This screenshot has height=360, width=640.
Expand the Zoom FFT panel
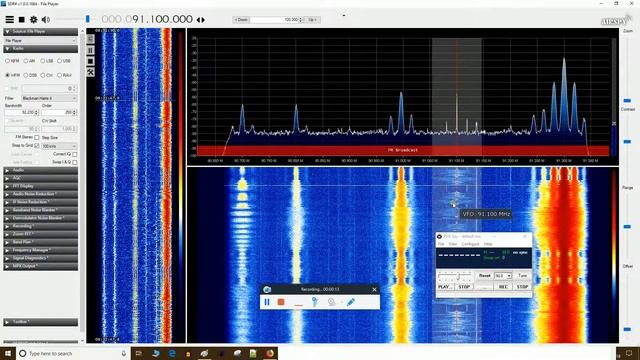pyautogui.click(x=40, y=234)
